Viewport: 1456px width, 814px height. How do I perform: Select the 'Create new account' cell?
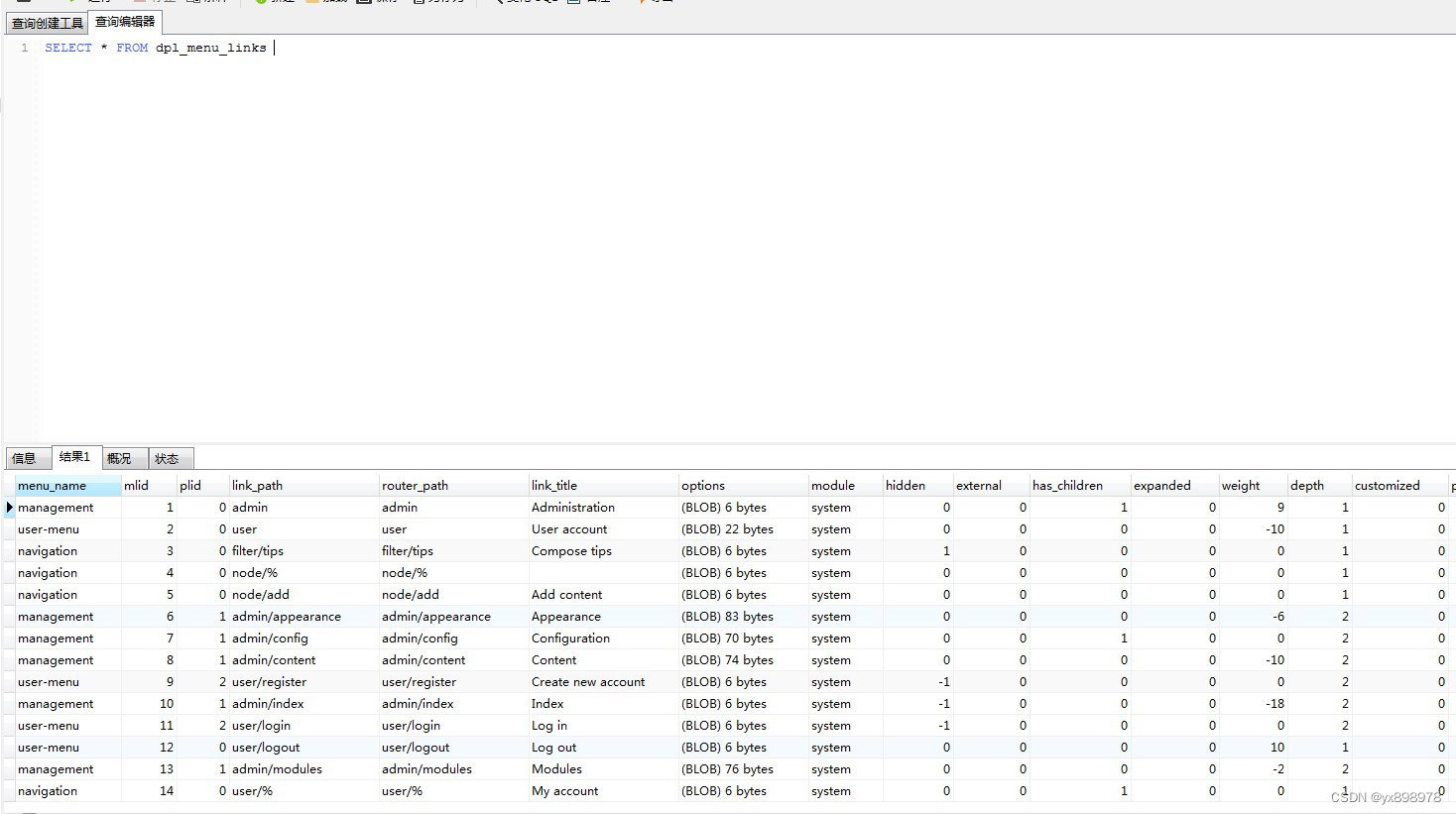pos(604,681)
